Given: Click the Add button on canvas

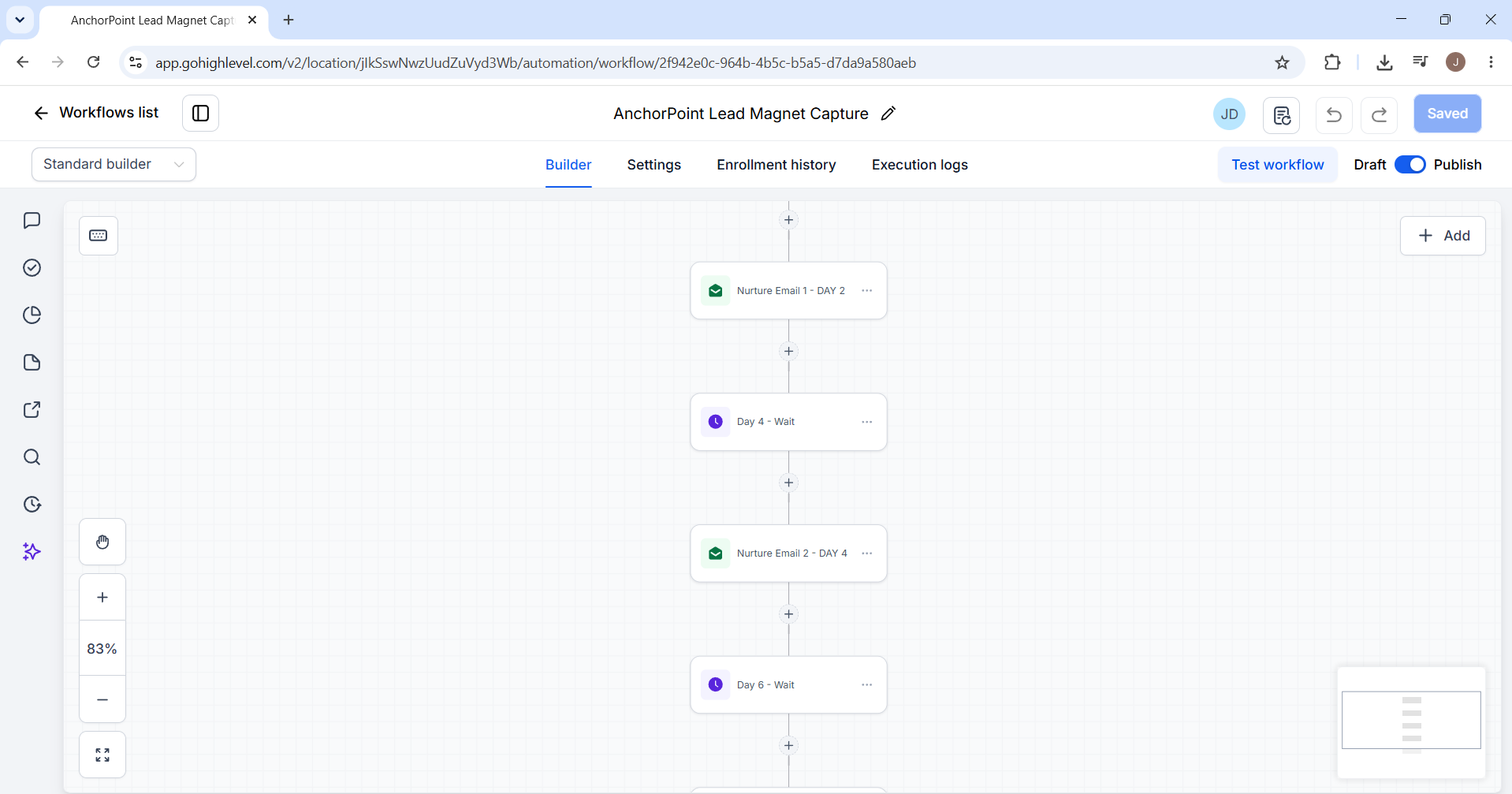Looking at the screenshot, I should 1443,236.
